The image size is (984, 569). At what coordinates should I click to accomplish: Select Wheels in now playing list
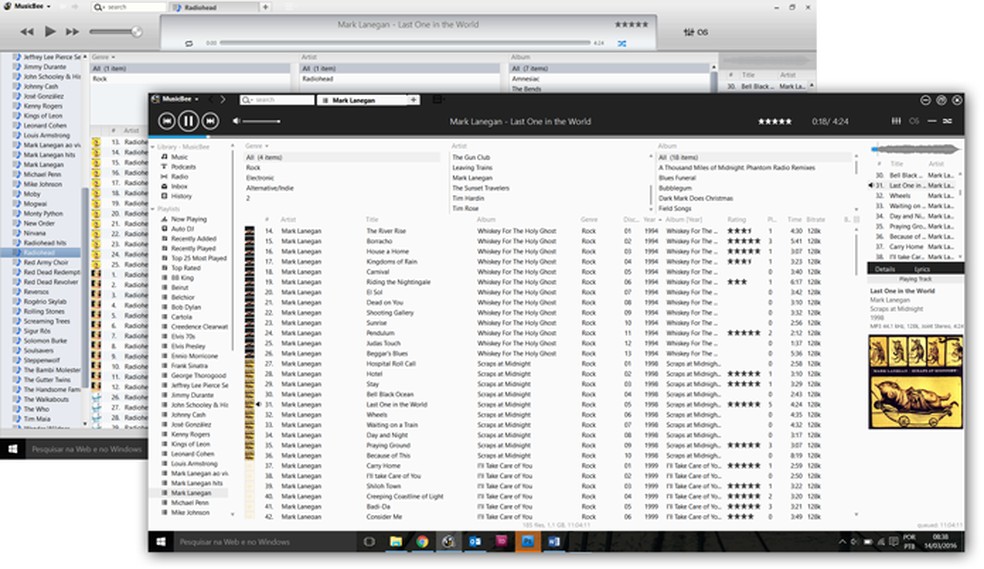click(x=900, y=196)
